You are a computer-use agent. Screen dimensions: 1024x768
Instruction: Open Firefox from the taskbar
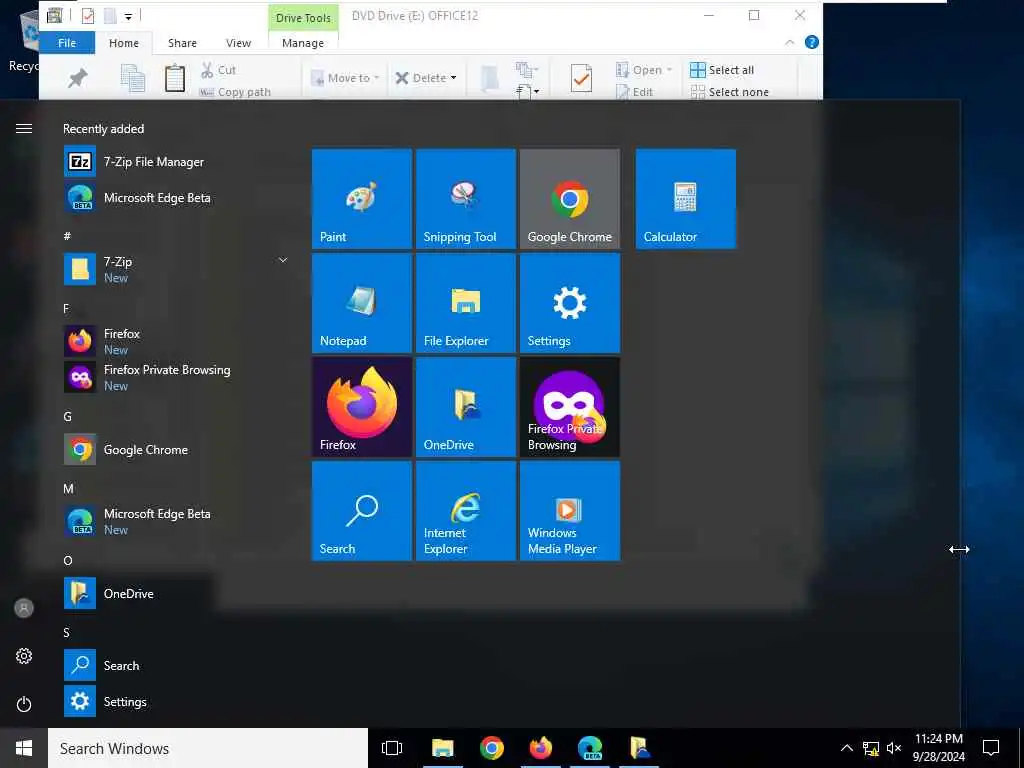pos(540,748)
